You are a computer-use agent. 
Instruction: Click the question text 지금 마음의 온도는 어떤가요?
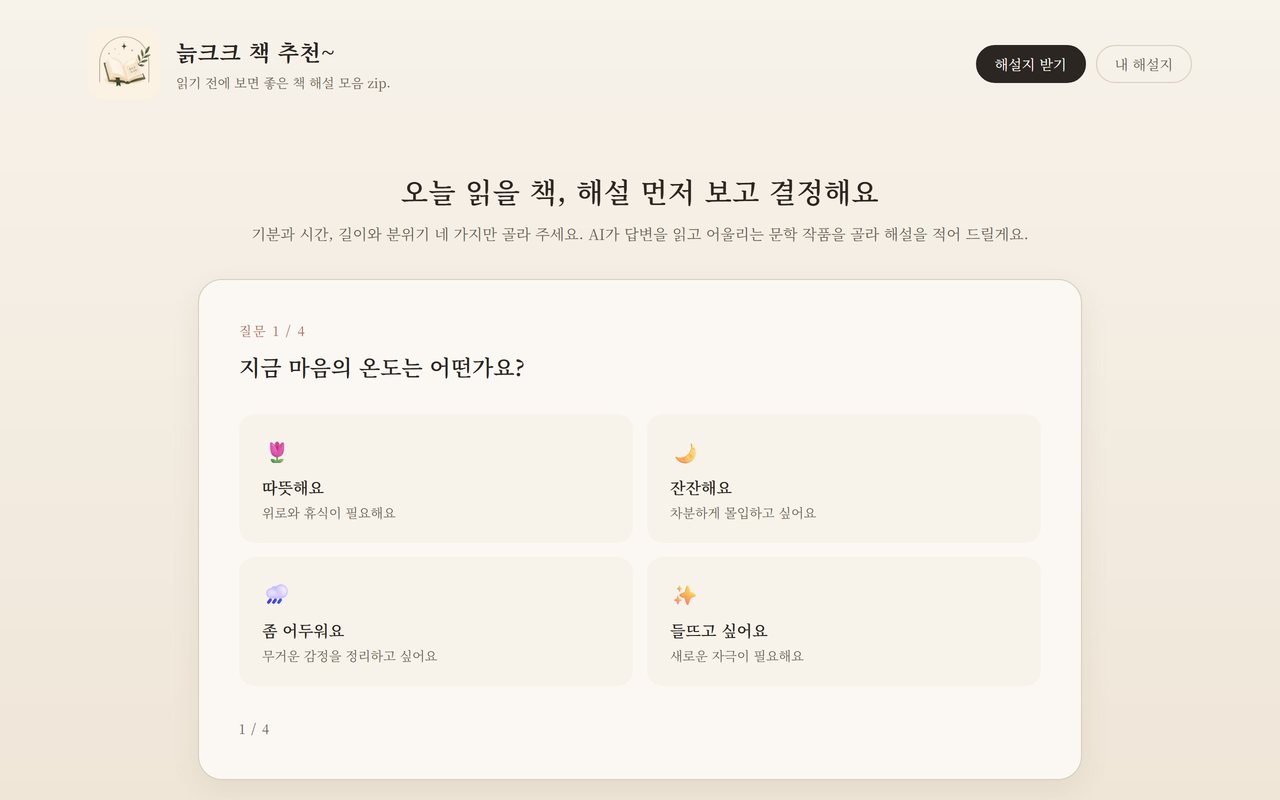[x=382, y=368]
